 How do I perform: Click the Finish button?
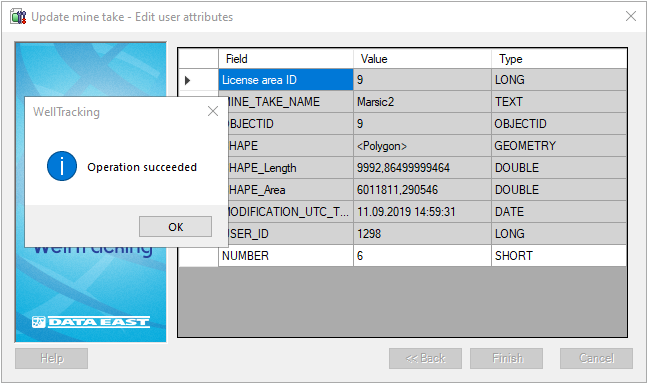507,358
